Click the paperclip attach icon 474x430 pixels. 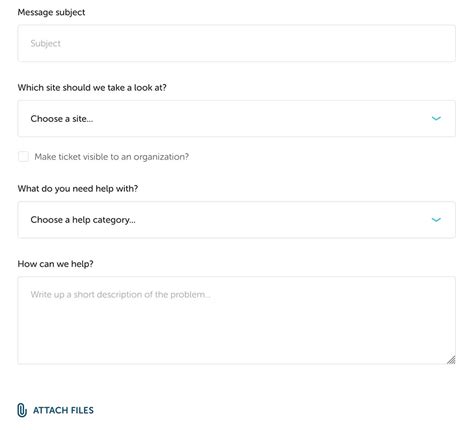22,410
